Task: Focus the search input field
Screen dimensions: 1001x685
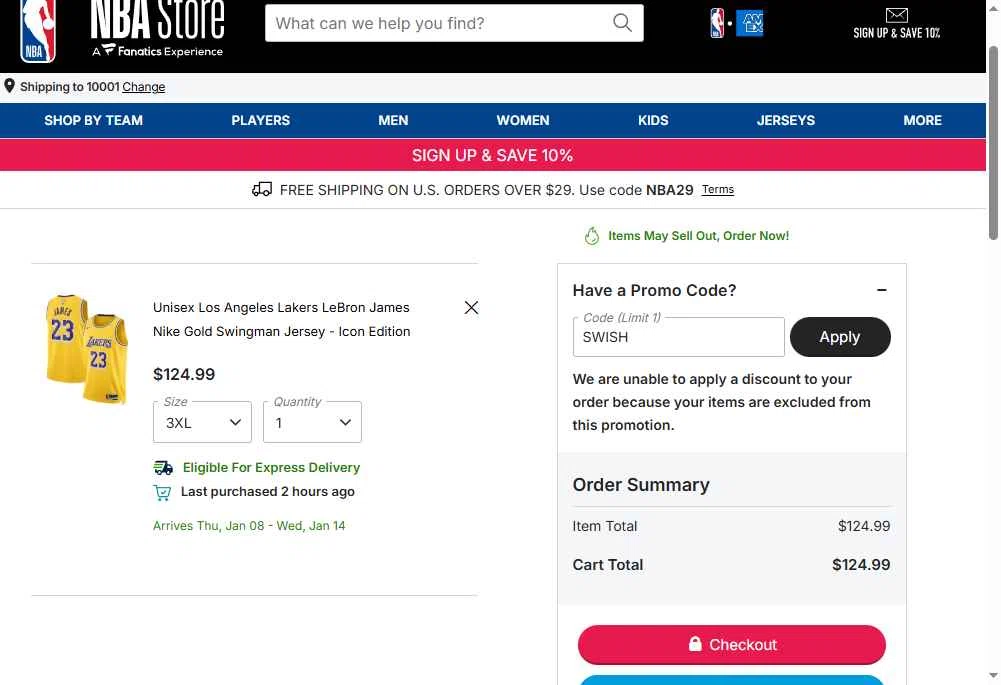Action: pyautogui.click(x=440, y=23)
